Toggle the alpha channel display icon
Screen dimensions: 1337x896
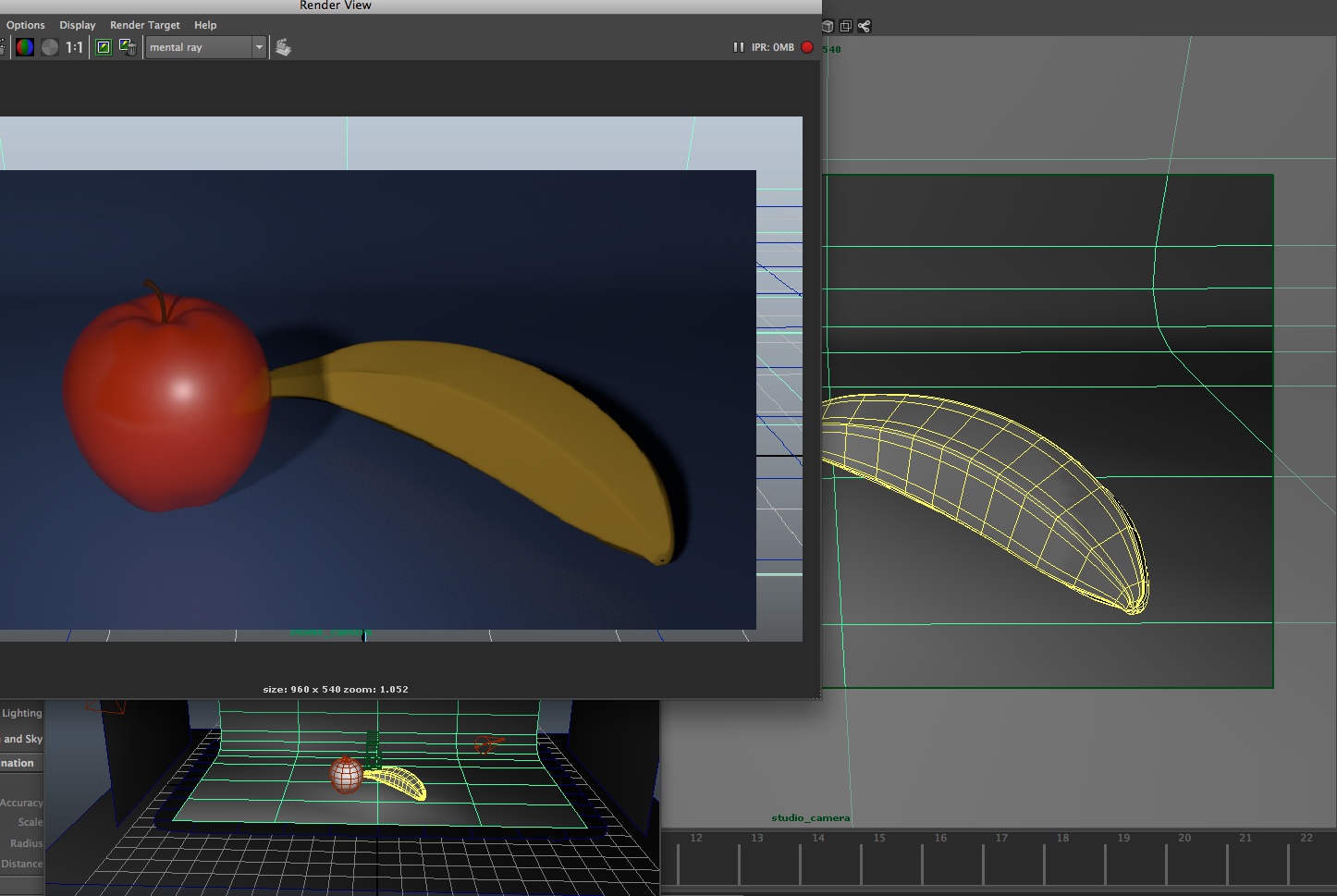(x=50, y=47)
